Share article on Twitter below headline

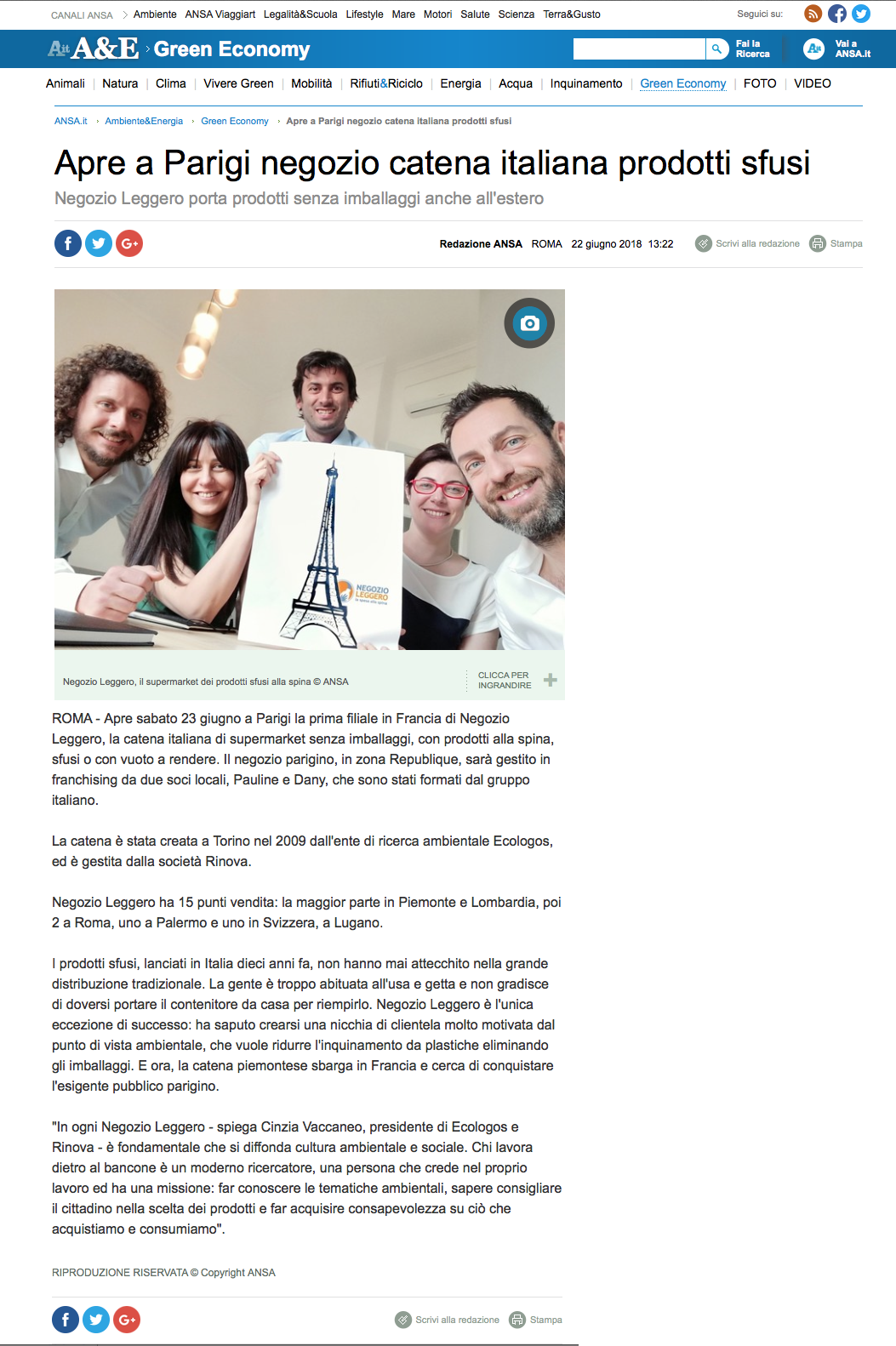99,243
